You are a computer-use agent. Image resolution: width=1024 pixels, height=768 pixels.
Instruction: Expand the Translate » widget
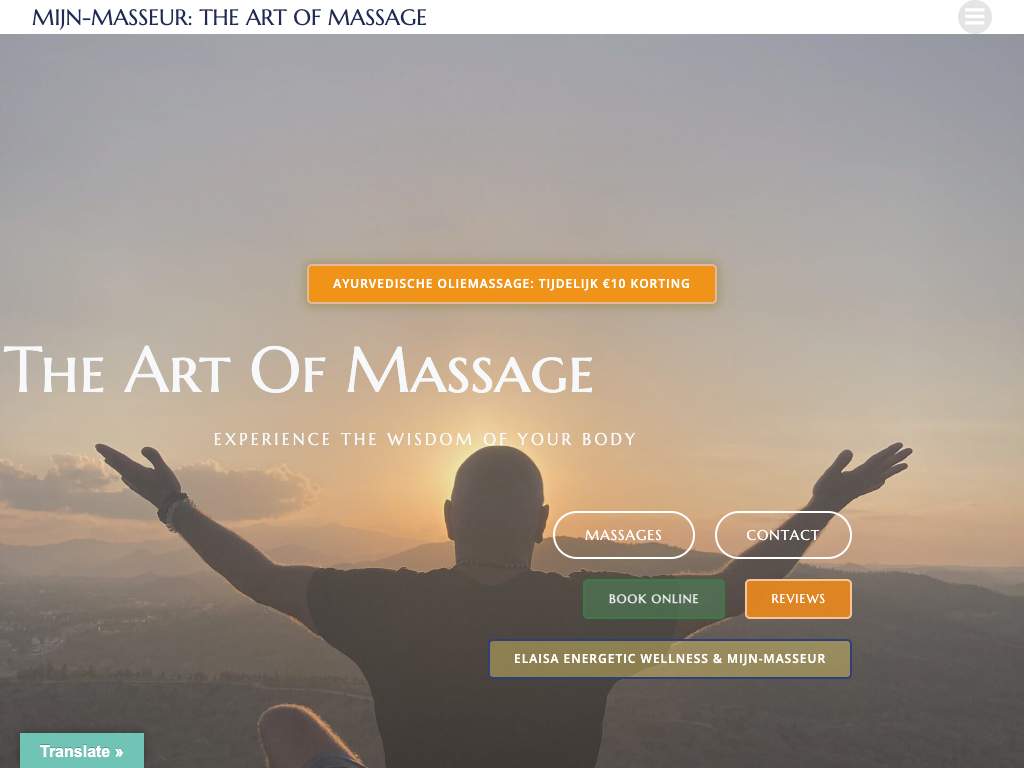82,751
